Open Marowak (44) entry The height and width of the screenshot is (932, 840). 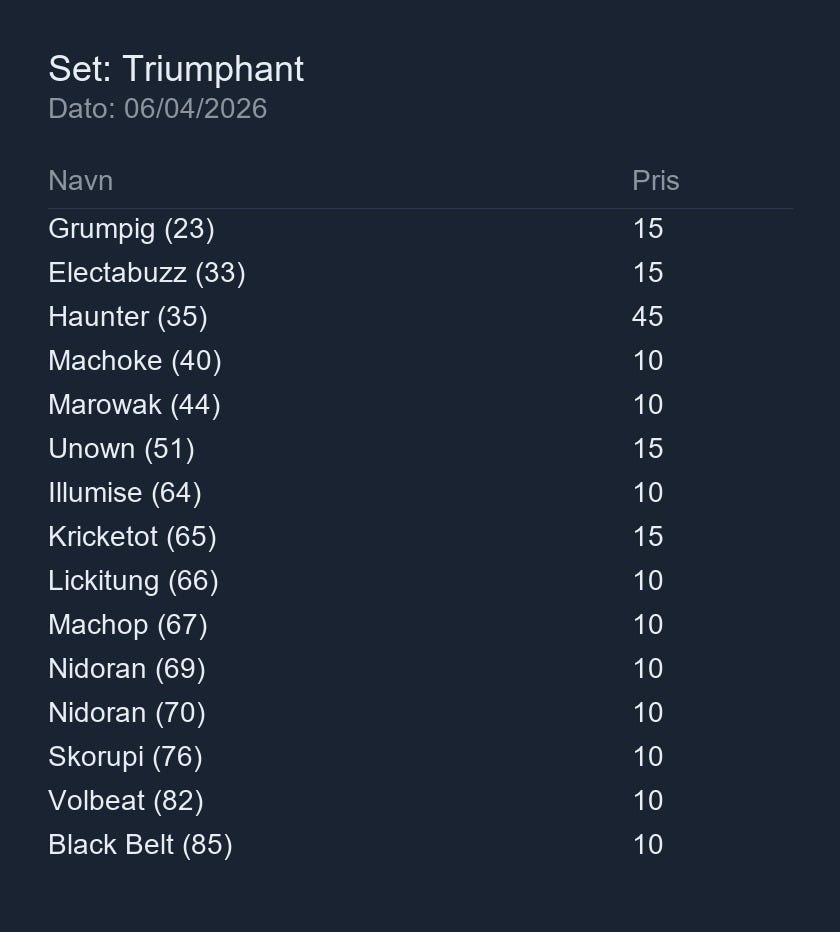point(134,405)
